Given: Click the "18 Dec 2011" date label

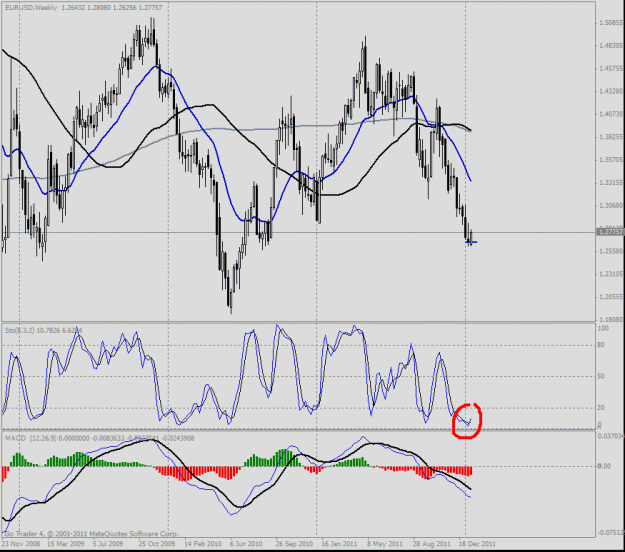Looking at the screenshot, I should [x=477, y=544].
